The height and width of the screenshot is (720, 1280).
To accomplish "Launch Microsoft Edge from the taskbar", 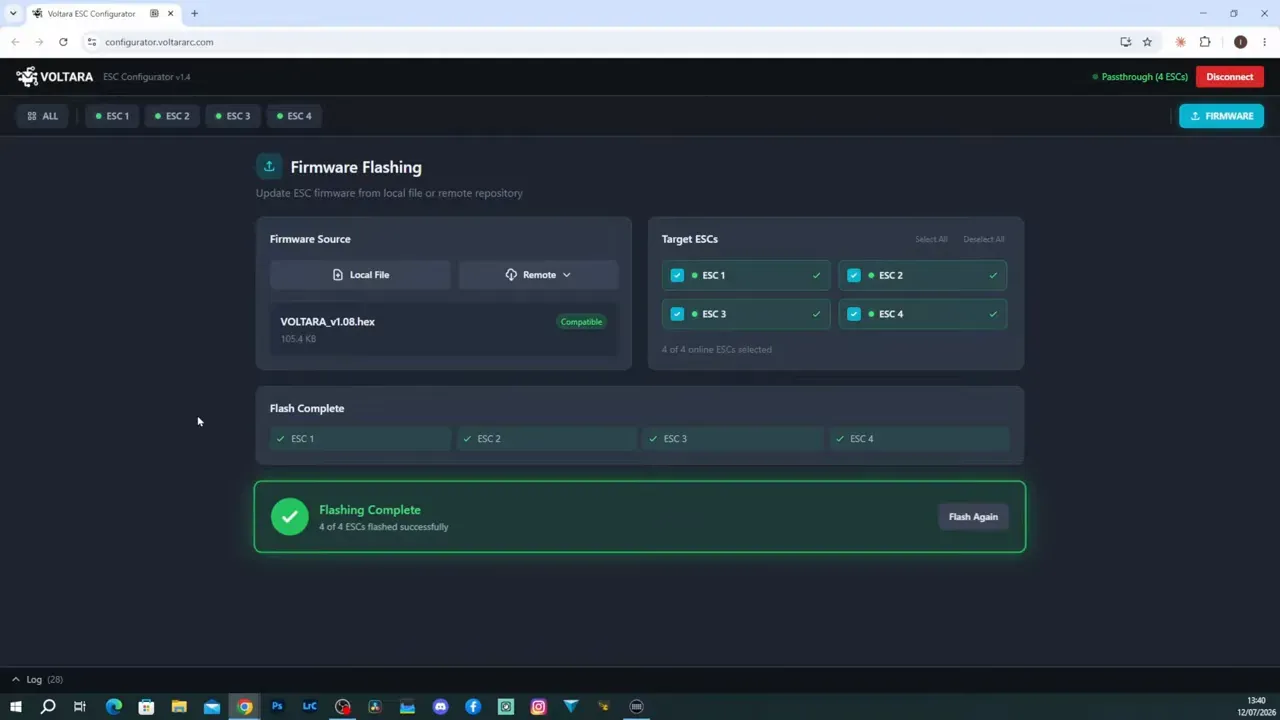I will pos(113,707).
